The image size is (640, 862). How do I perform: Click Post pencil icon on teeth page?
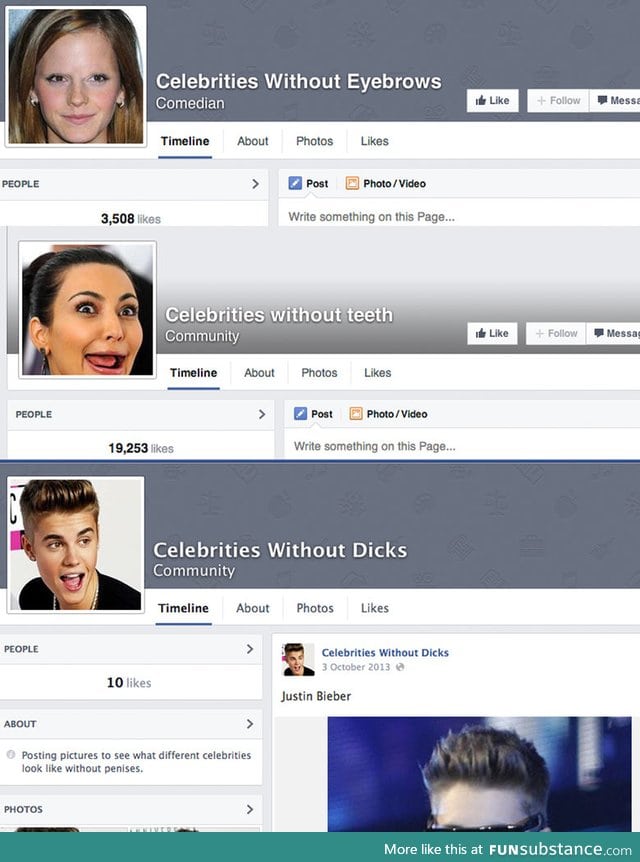(x=300, y=413)
